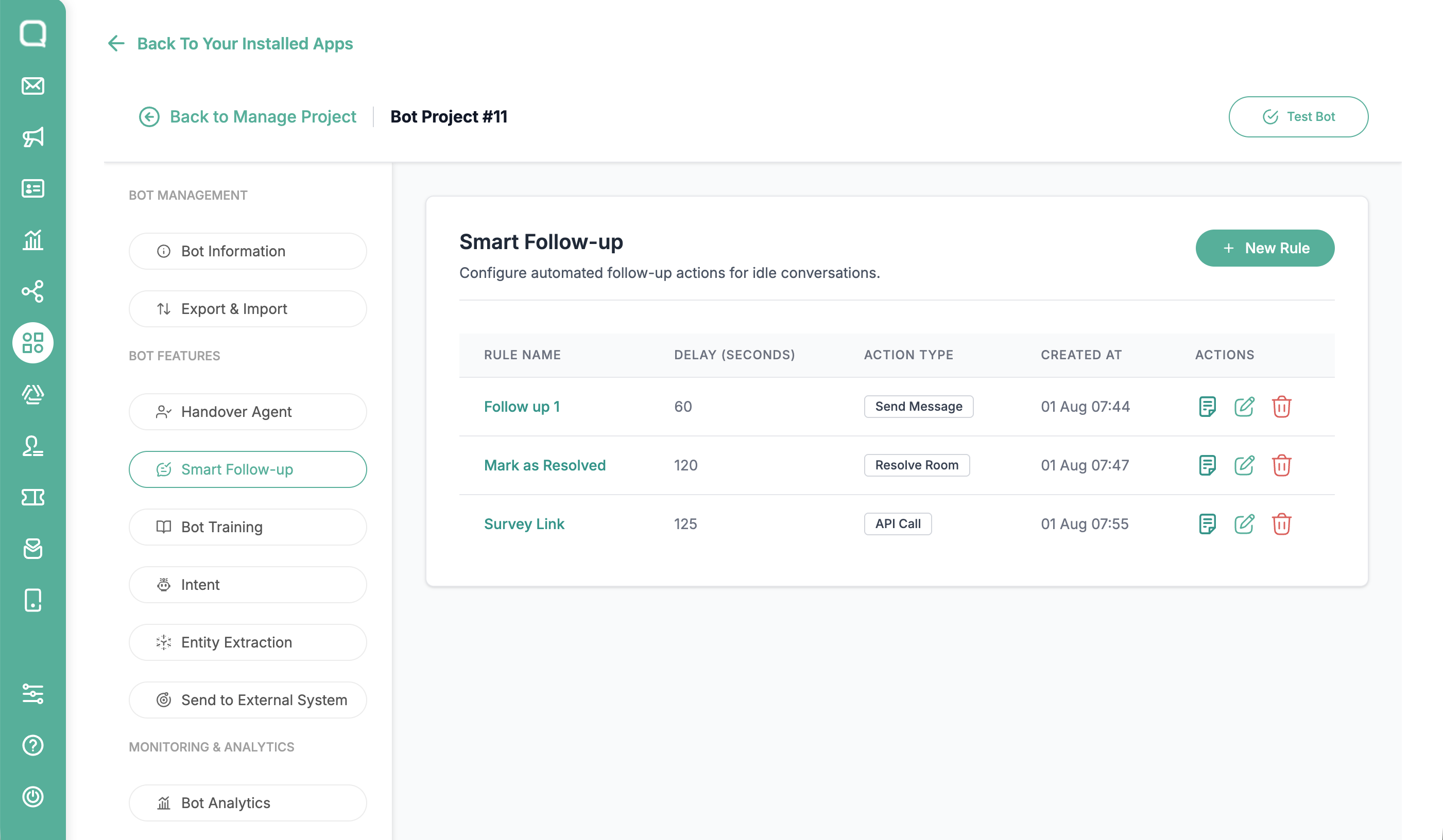
Task: Open the Mark as Resolved rule link
Action: click(x=544, y=465)
